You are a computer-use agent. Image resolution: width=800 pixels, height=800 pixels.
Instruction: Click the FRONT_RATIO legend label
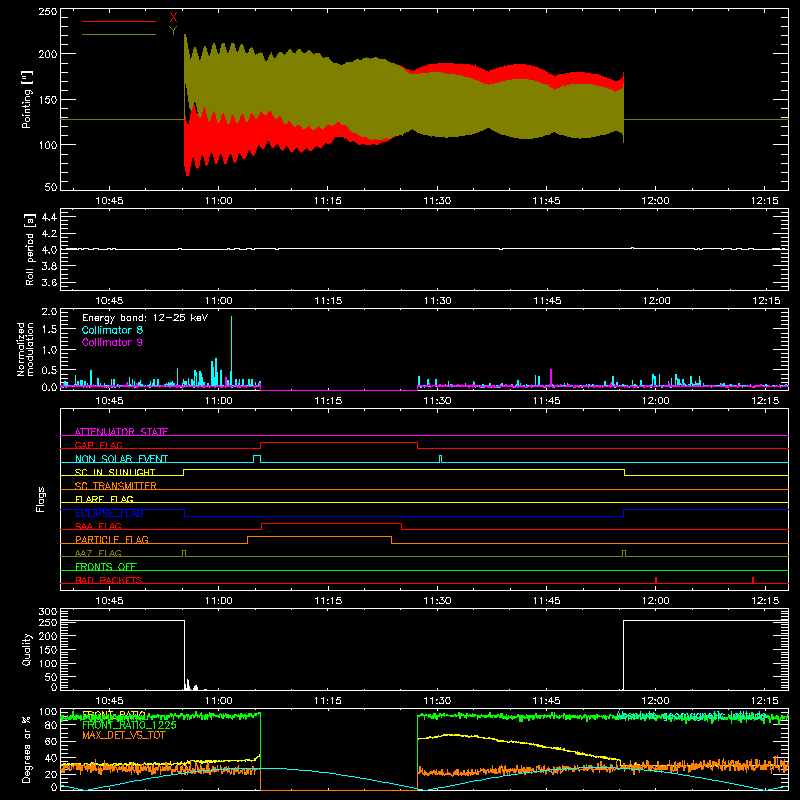point(114,714)
